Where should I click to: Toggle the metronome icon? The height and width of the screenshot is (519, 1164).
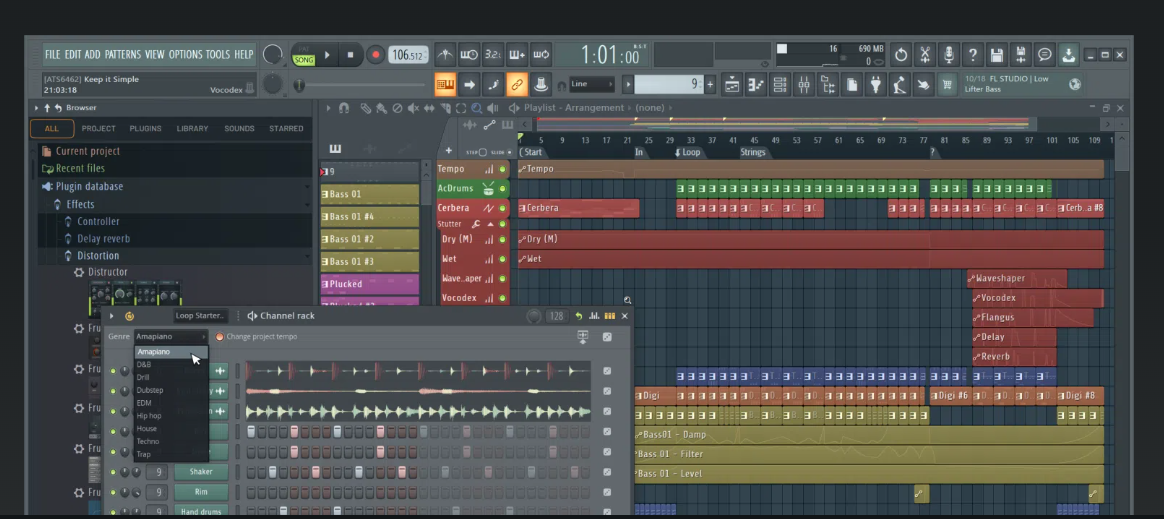[445, 55]
